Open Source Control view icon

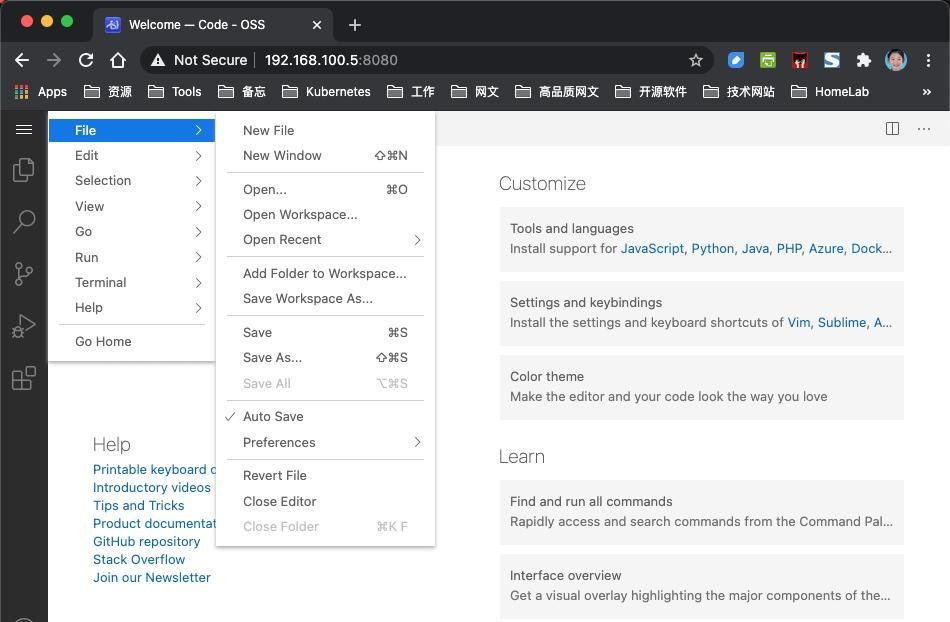(x=23, y=273)
